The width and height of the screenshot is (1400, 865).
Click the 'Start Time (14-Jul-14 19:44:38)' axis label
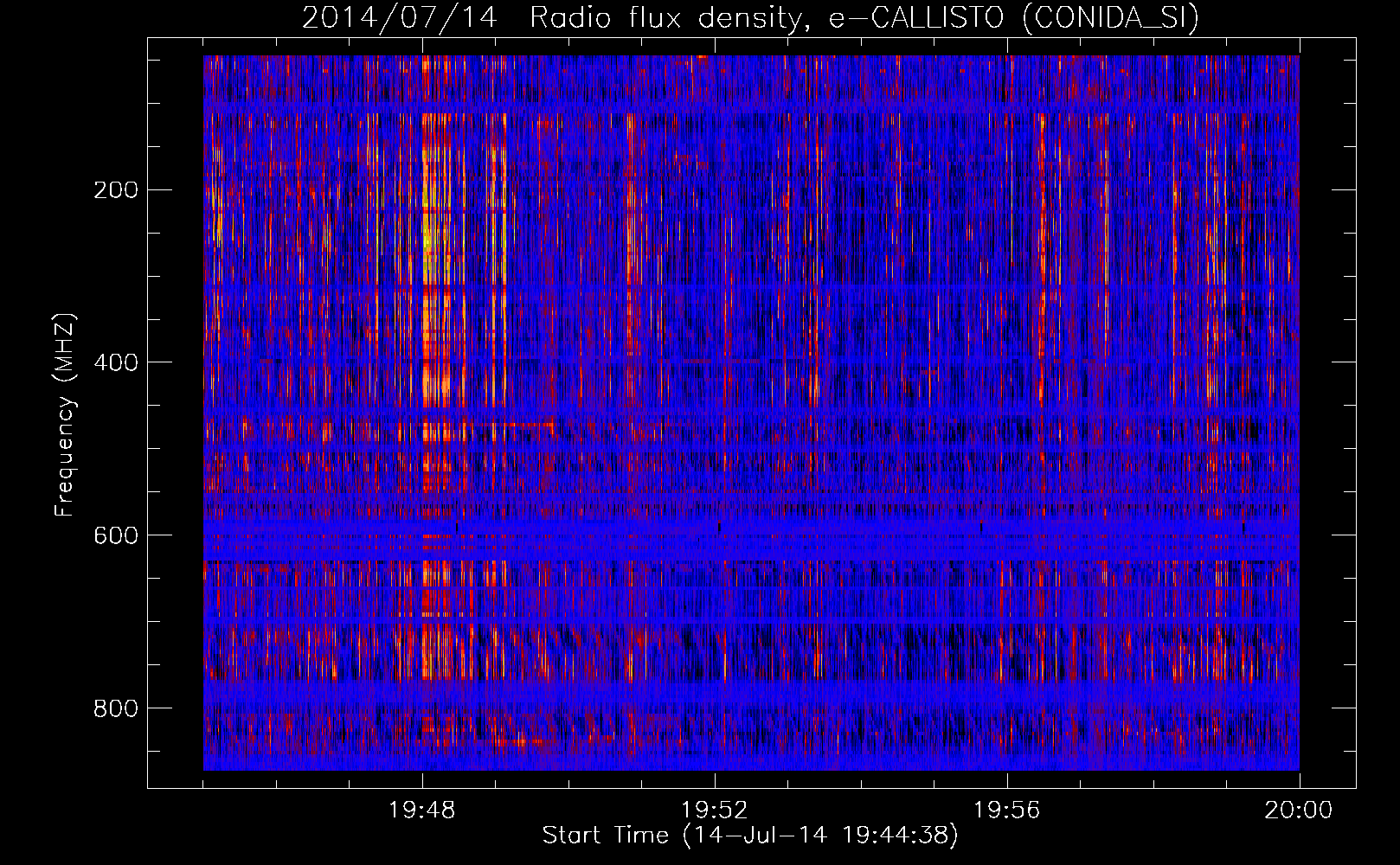(x=750, y=836)
